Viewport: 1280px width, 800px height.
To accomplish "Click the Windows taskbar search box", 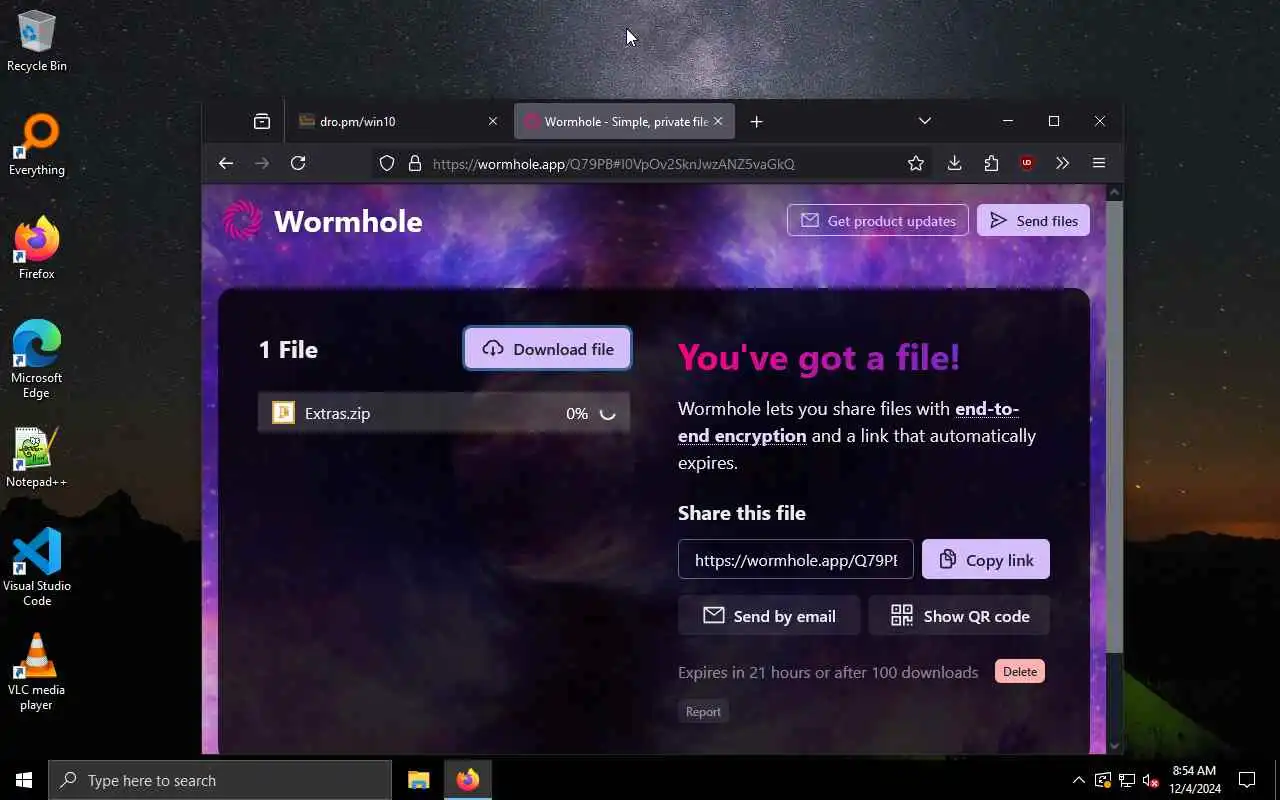I will 220,780.
